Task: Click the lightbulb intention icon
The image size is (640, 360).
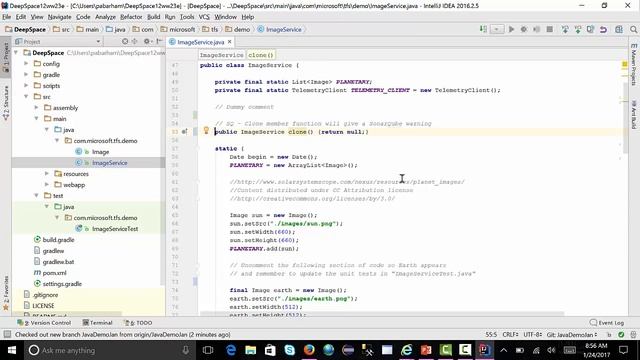Action: tap(206, 131)
